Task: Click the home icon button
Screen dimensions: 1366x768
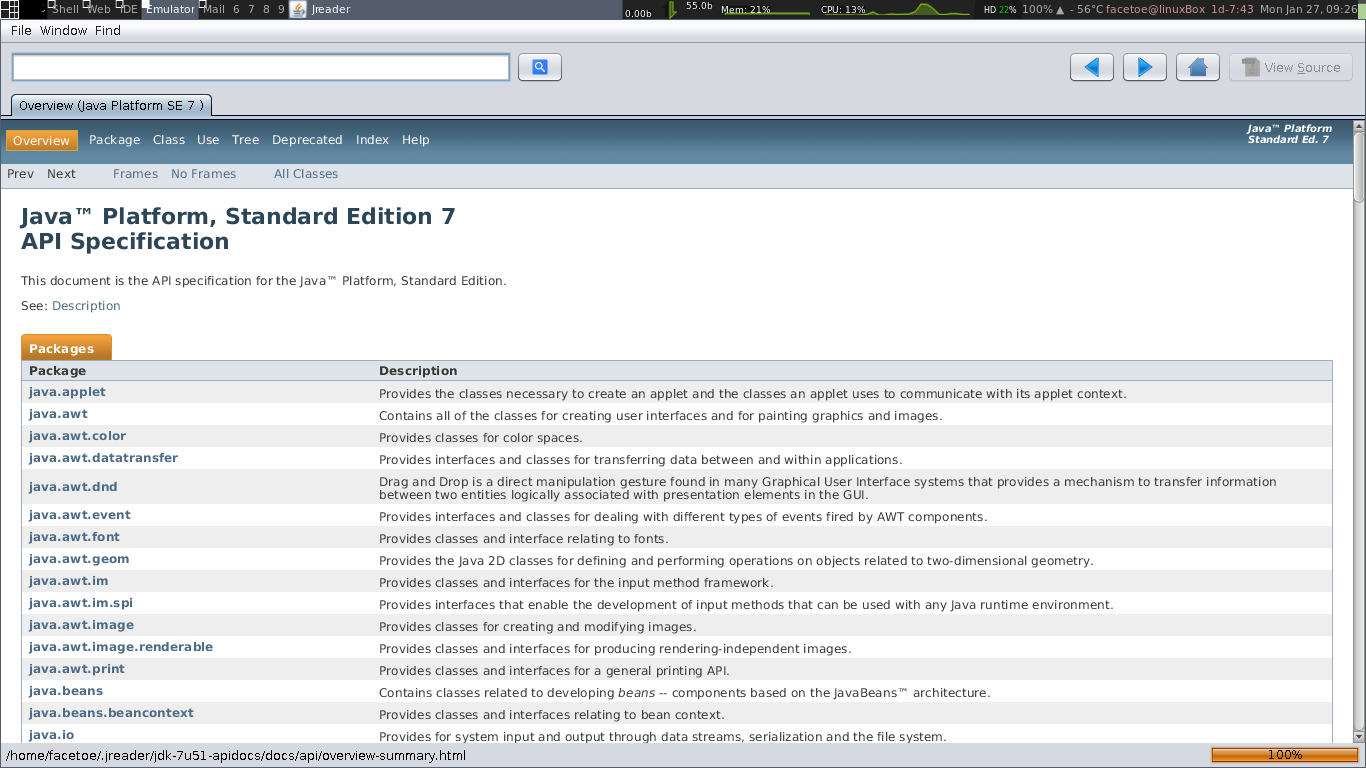Action: 1198,67
